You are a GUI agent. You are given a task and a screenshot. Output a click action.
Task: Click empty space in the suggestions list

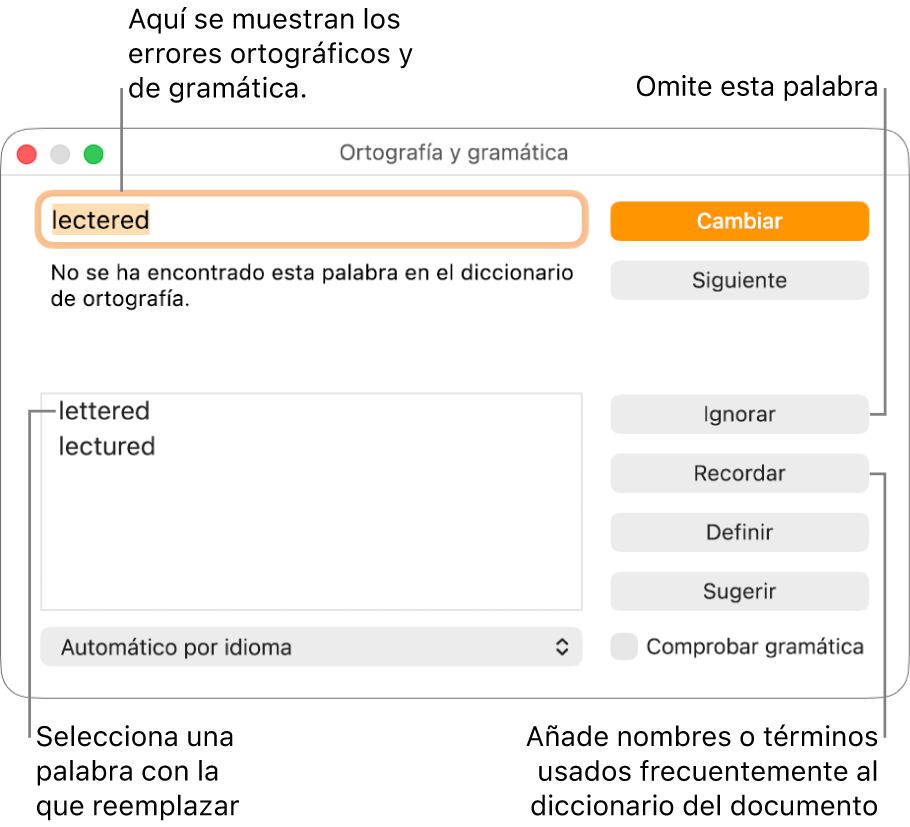click(311, 534)
